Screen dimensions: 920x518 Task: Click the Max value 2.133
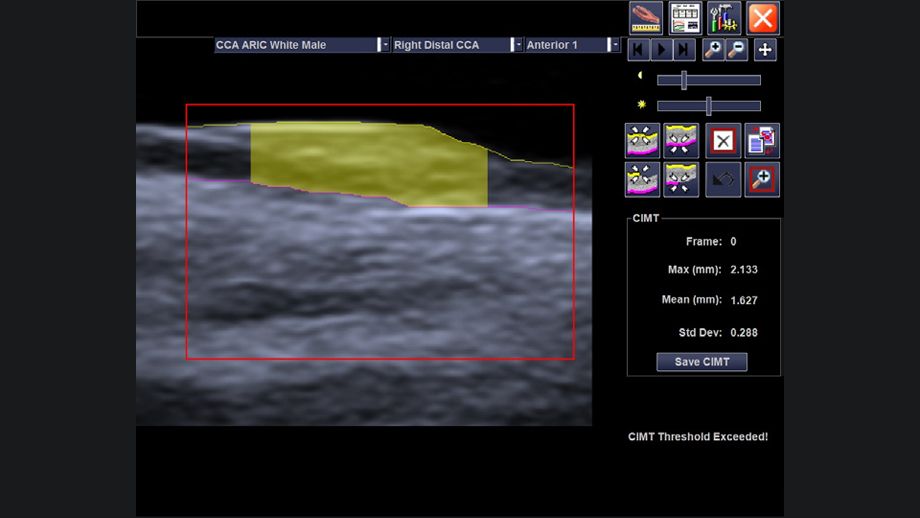coord(744,270)
